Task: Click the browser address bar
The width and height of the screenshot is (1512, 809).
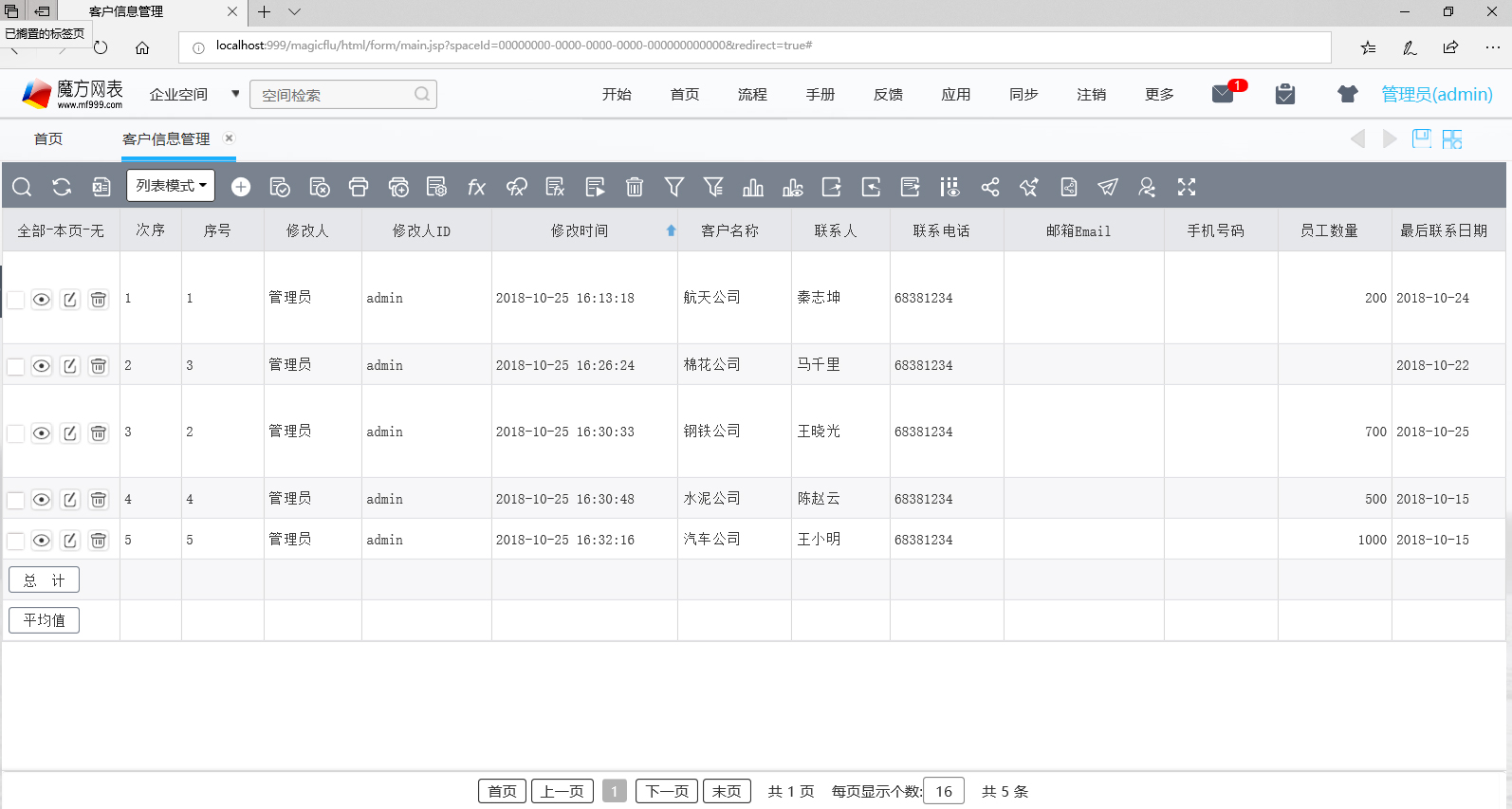Action: [755, 46]
